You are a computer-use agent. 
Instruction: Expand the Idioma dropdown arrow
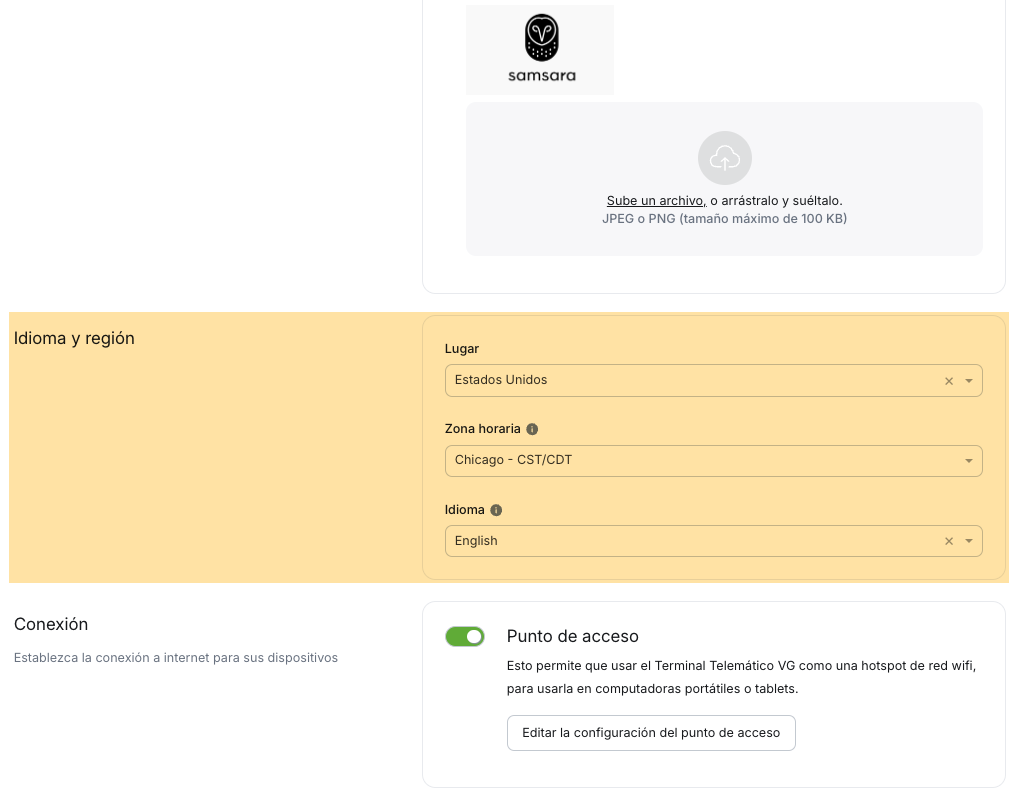click(969, 541)
